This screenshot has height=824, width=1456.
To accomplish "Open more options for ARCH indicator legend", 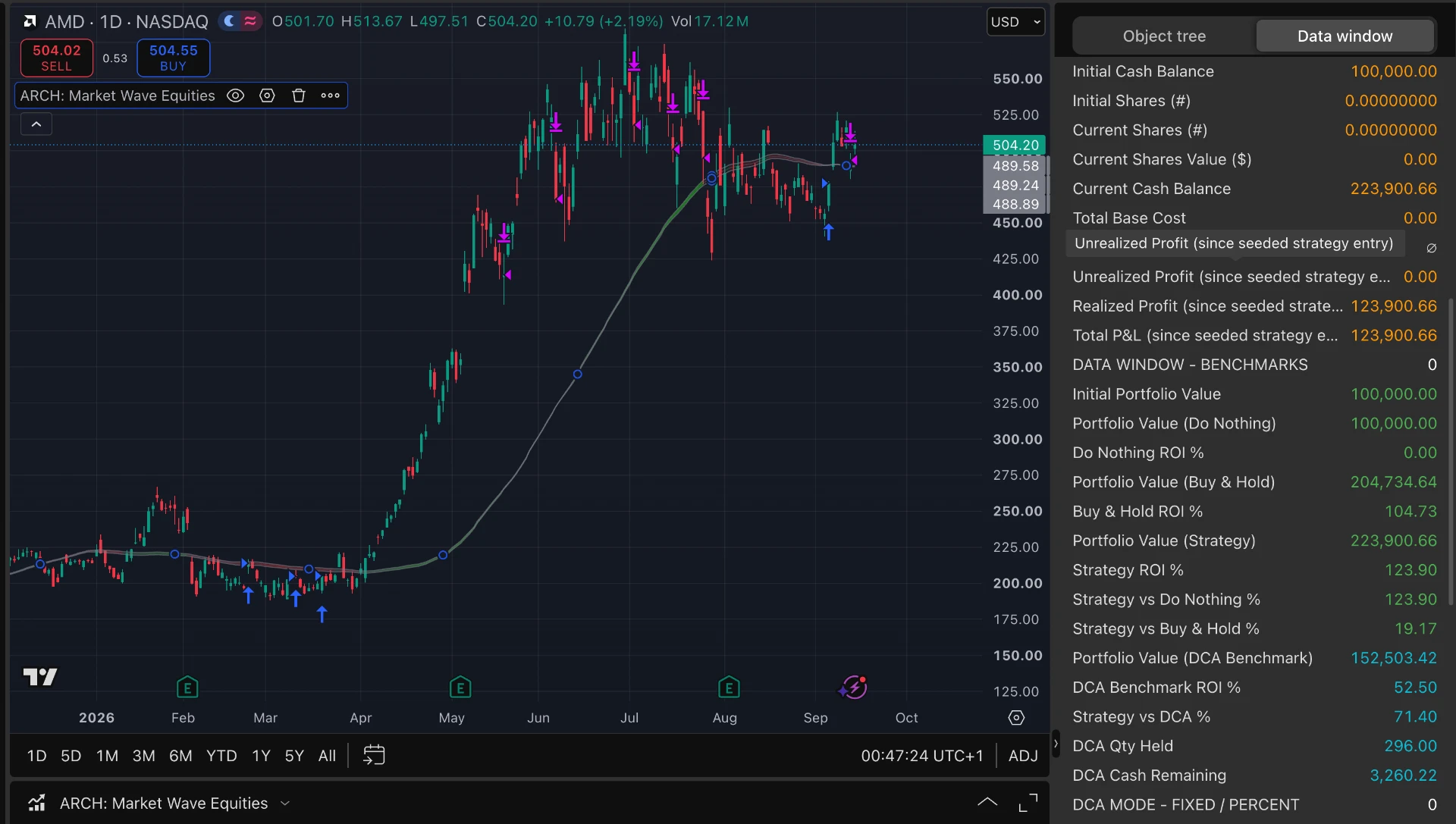I will (330, 96).
